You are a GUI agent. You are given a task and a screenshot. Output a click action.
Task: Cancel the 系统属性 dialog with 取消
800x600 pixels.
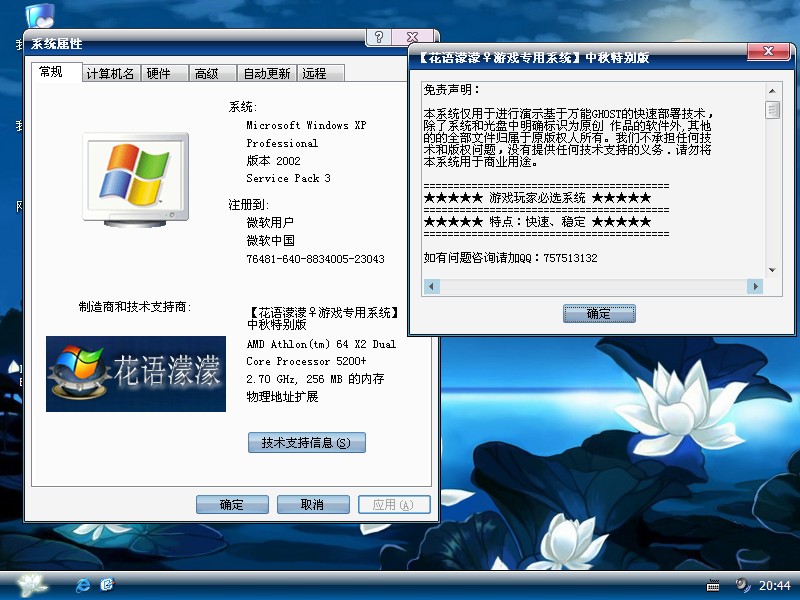(x=313, y=505)
